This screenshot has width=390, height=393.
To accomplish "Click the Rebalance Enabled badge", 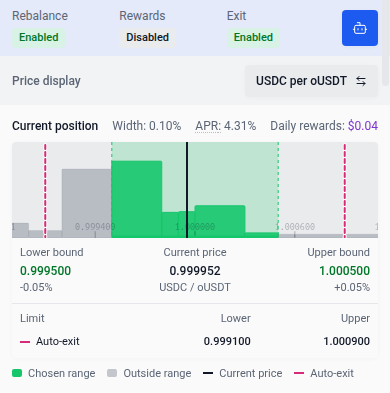I will click(39, 37).
